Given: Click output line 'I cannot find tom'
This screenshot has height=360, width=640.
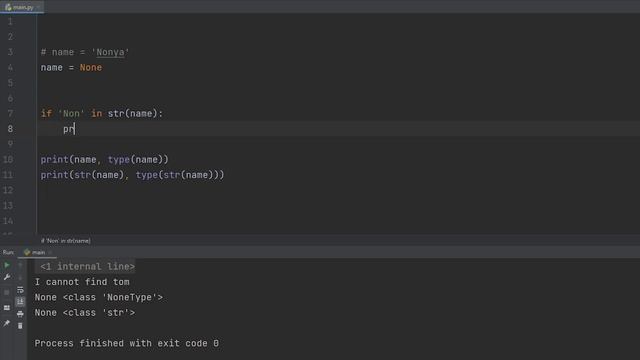Looking at the screenshot, I should [82, 282].
